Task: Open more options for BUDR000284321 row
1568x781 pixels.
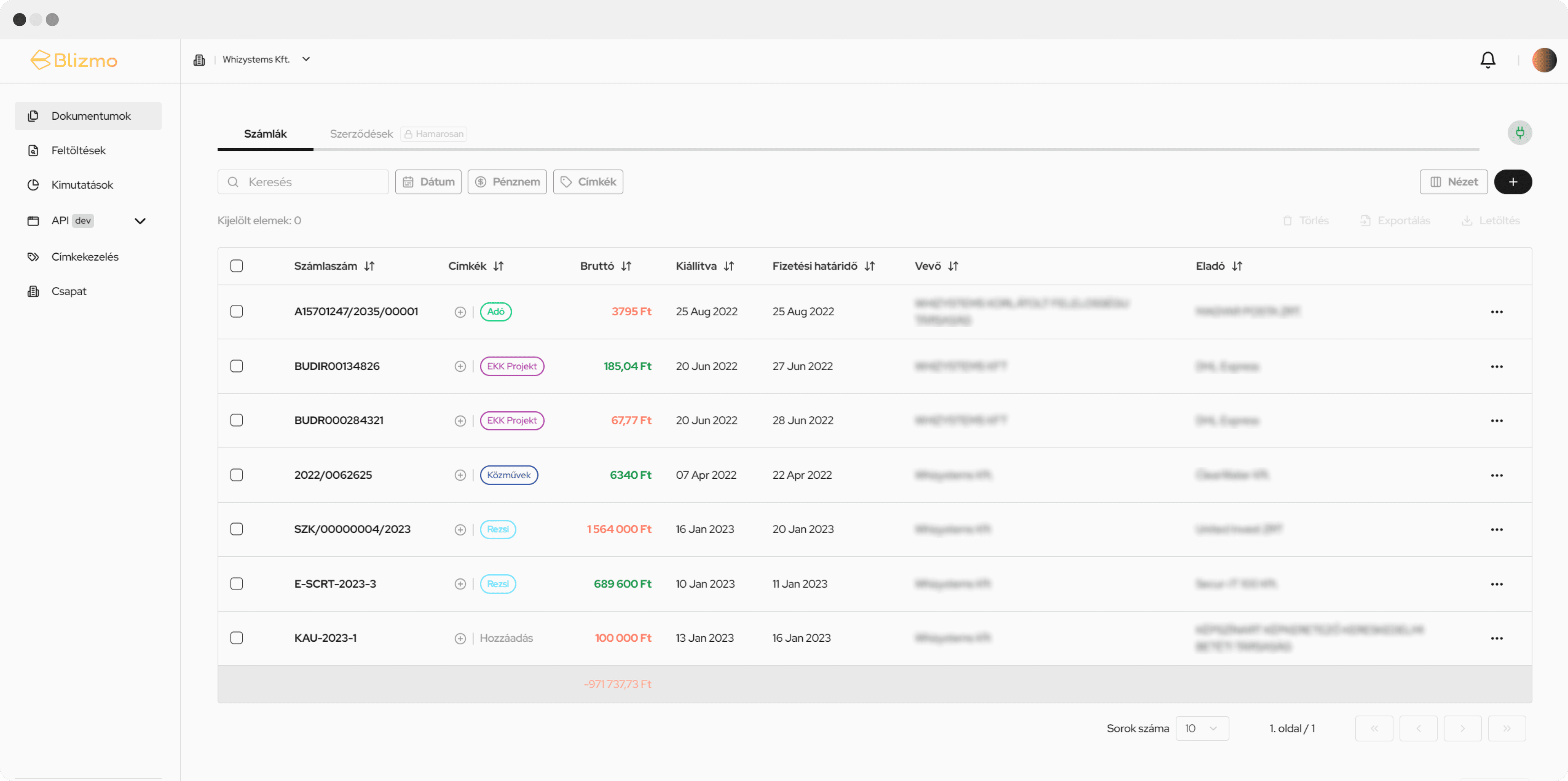Action: click(1497, 421)
